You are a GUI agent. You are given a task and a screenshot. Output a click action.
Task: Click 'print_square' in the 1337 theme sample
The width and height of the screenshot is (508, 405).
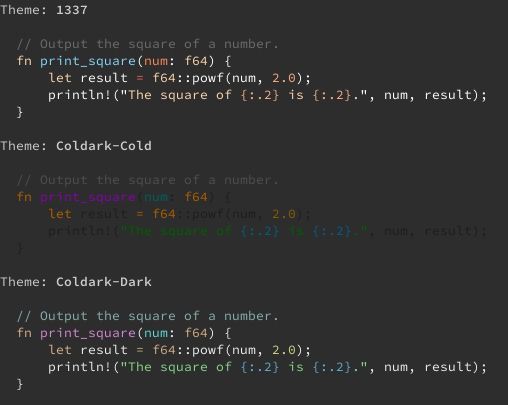point(88,61)
